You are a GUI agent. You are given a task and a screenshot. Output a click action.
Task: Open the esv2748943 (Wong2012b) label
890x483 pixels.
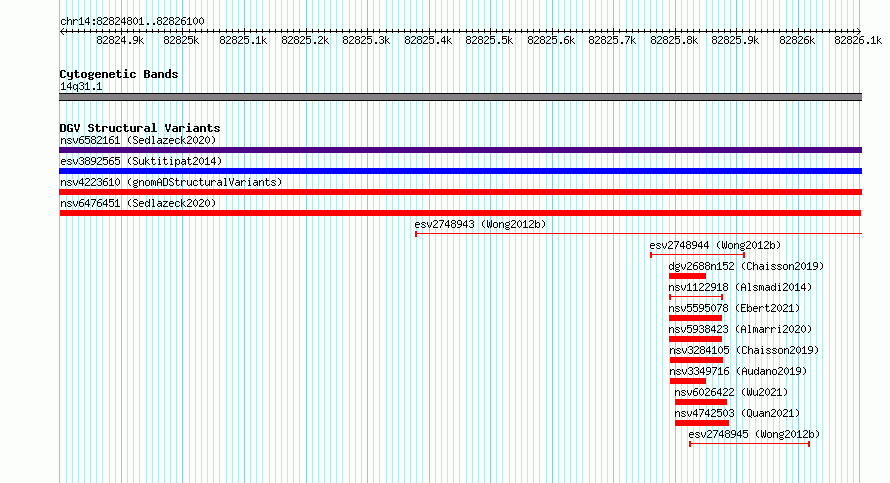click(480, 224)
